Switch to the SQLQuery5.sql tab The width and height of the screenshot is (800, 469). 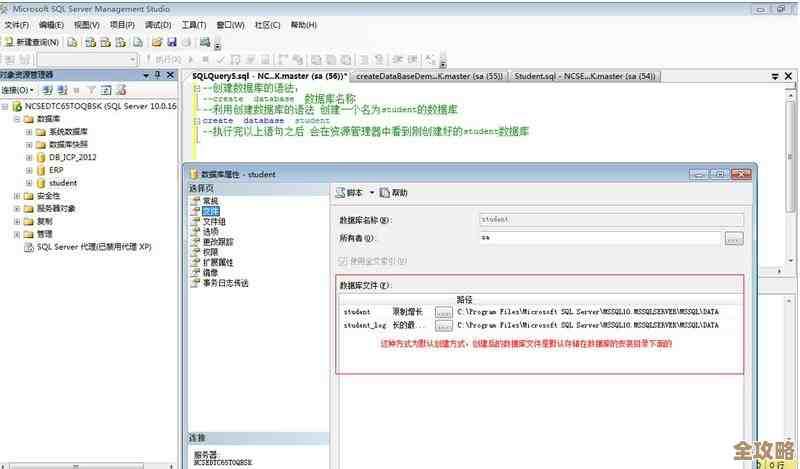(269, 76)
